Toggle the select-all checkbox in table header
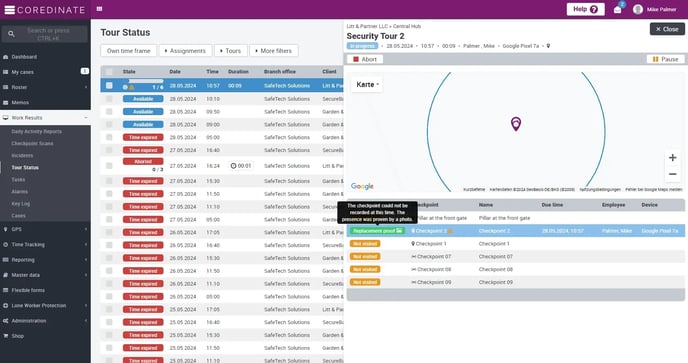Screen dimensions: 688x363 (109, 72)
